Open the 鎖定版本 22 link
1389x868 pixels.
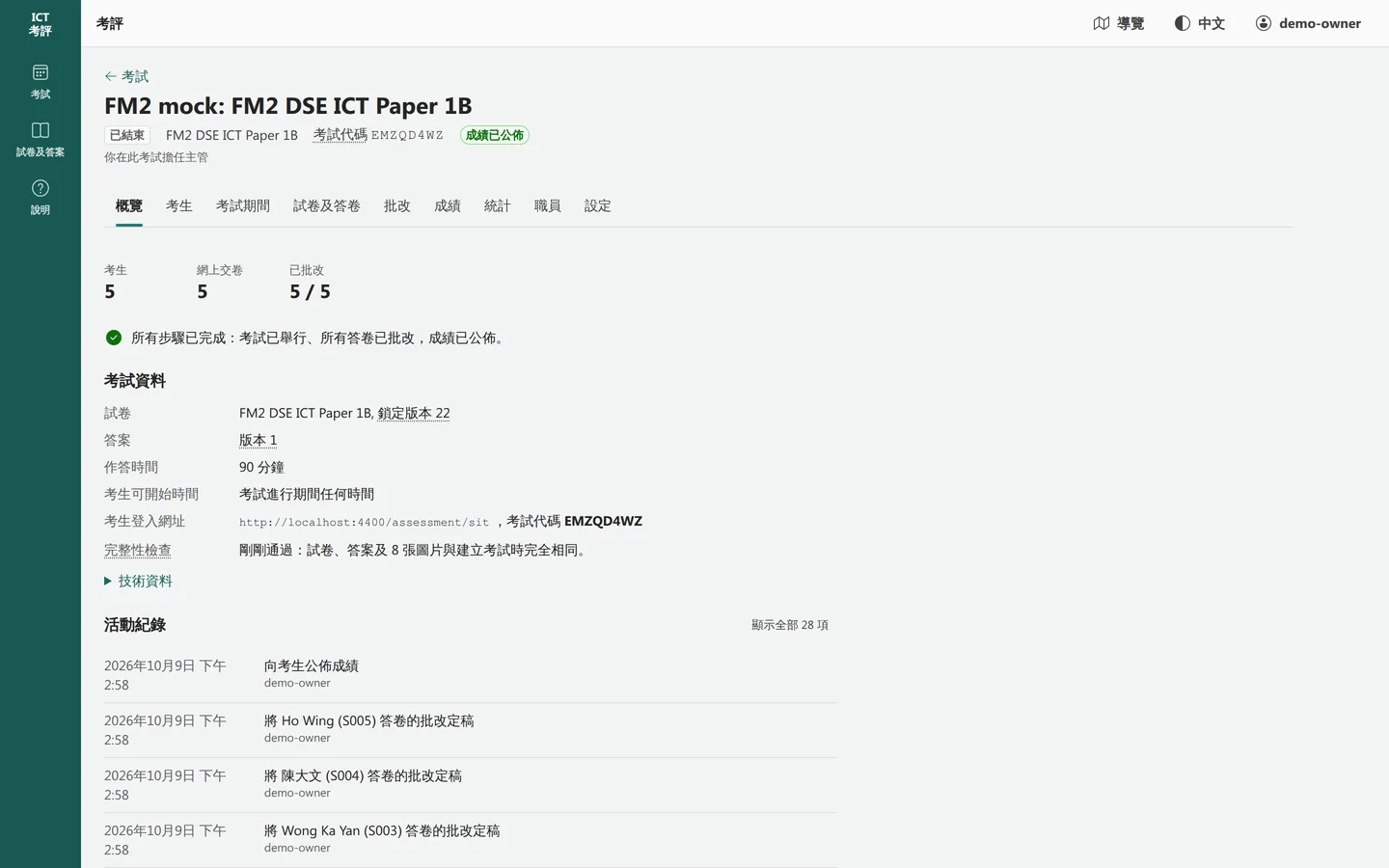pos(414,413)
